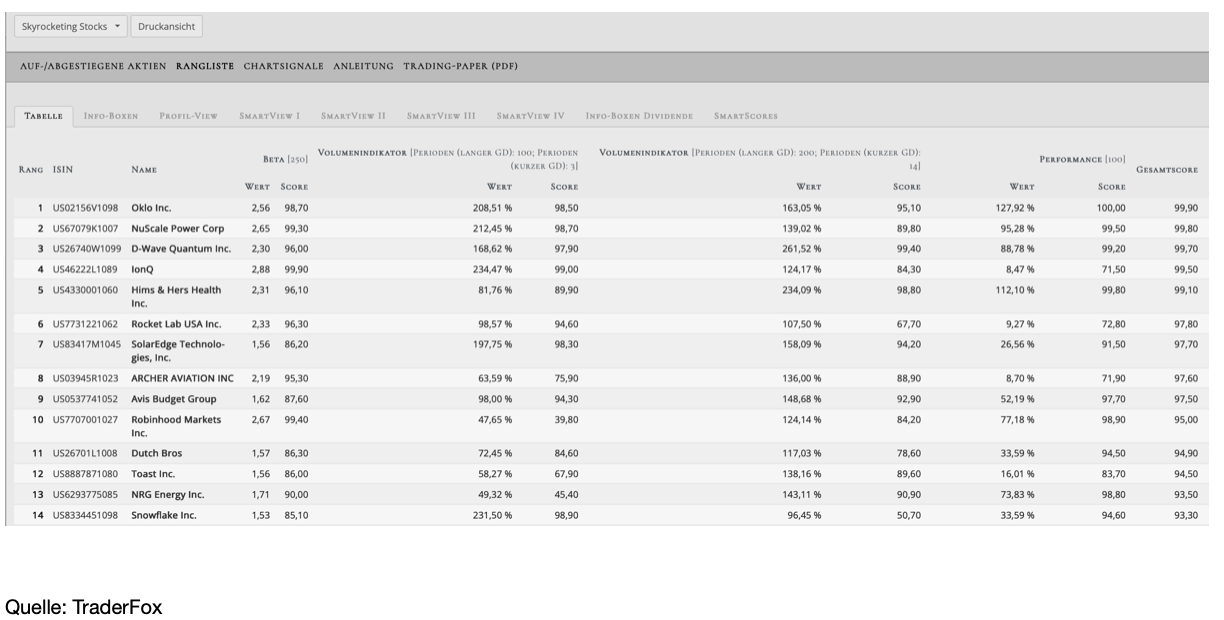Open Chartsignale menu item
This screenshot has width=1224, height=620.
click(284, 66)
